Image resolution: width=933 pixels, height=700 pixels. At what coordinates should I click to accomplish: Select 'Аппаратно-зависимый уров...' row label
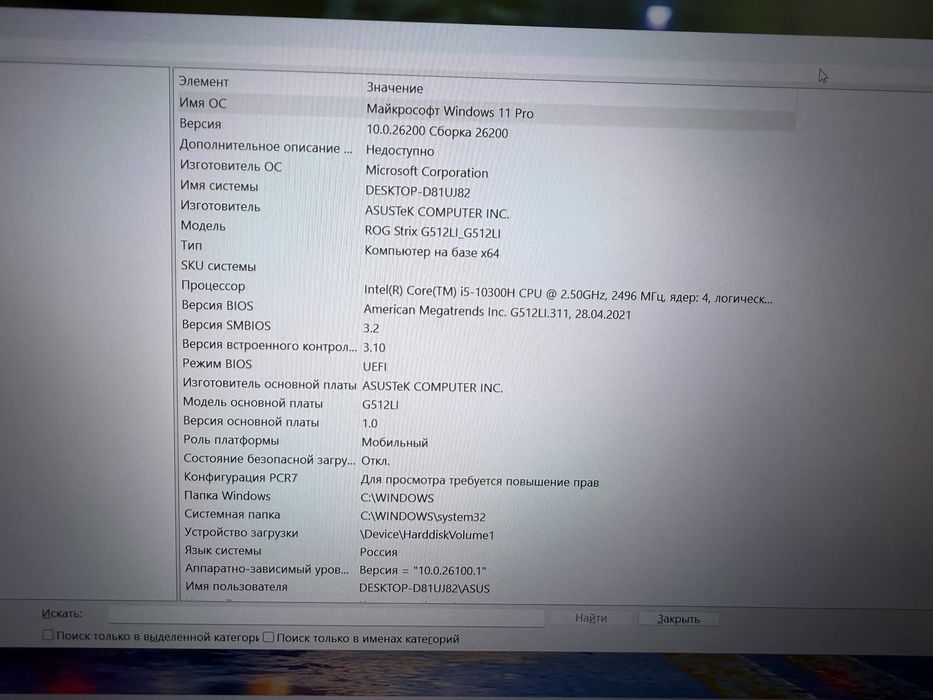267,569
